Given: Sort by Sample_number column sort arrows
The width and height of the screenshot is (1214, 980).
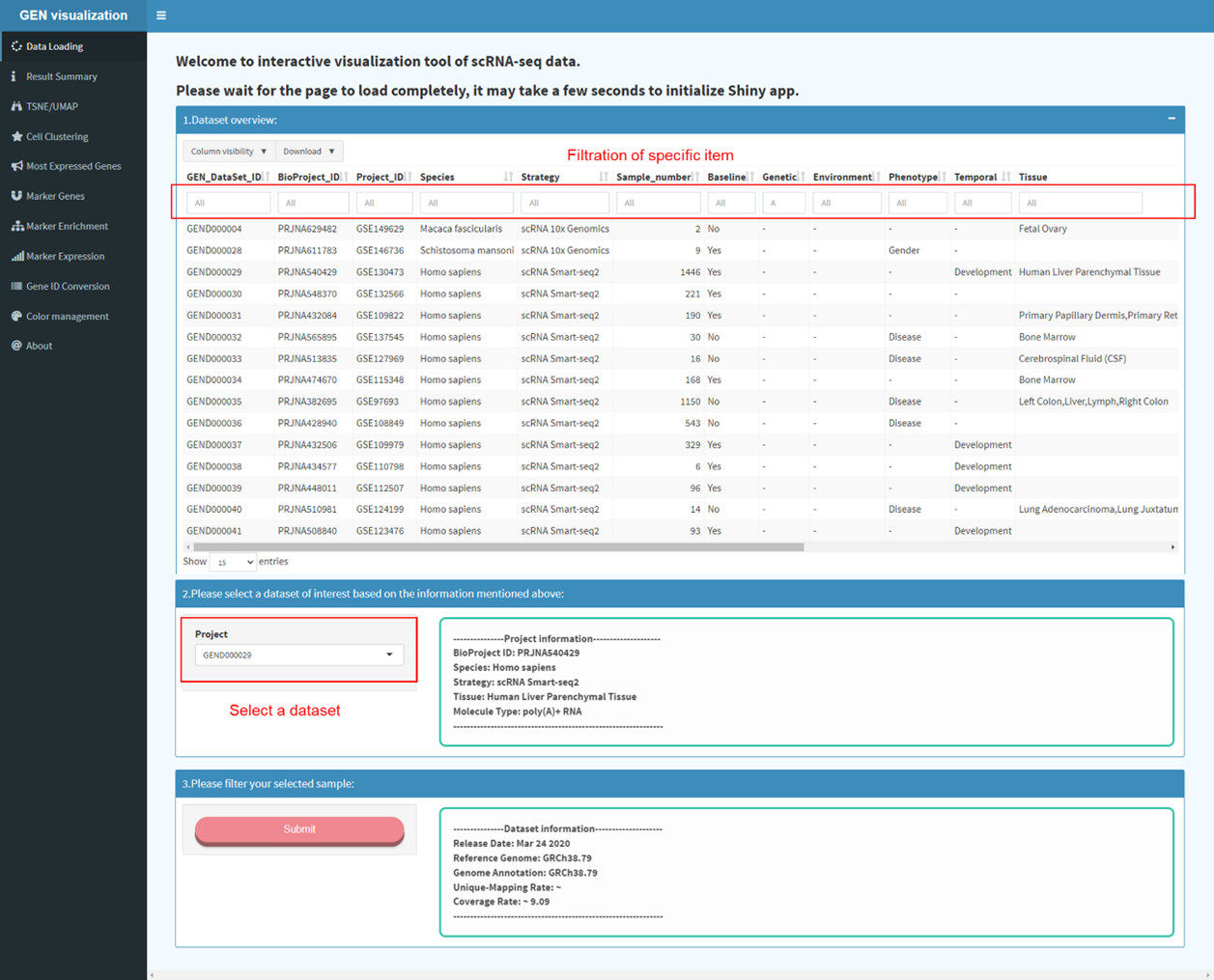Looking at the screenshot, I should point(695,177).
